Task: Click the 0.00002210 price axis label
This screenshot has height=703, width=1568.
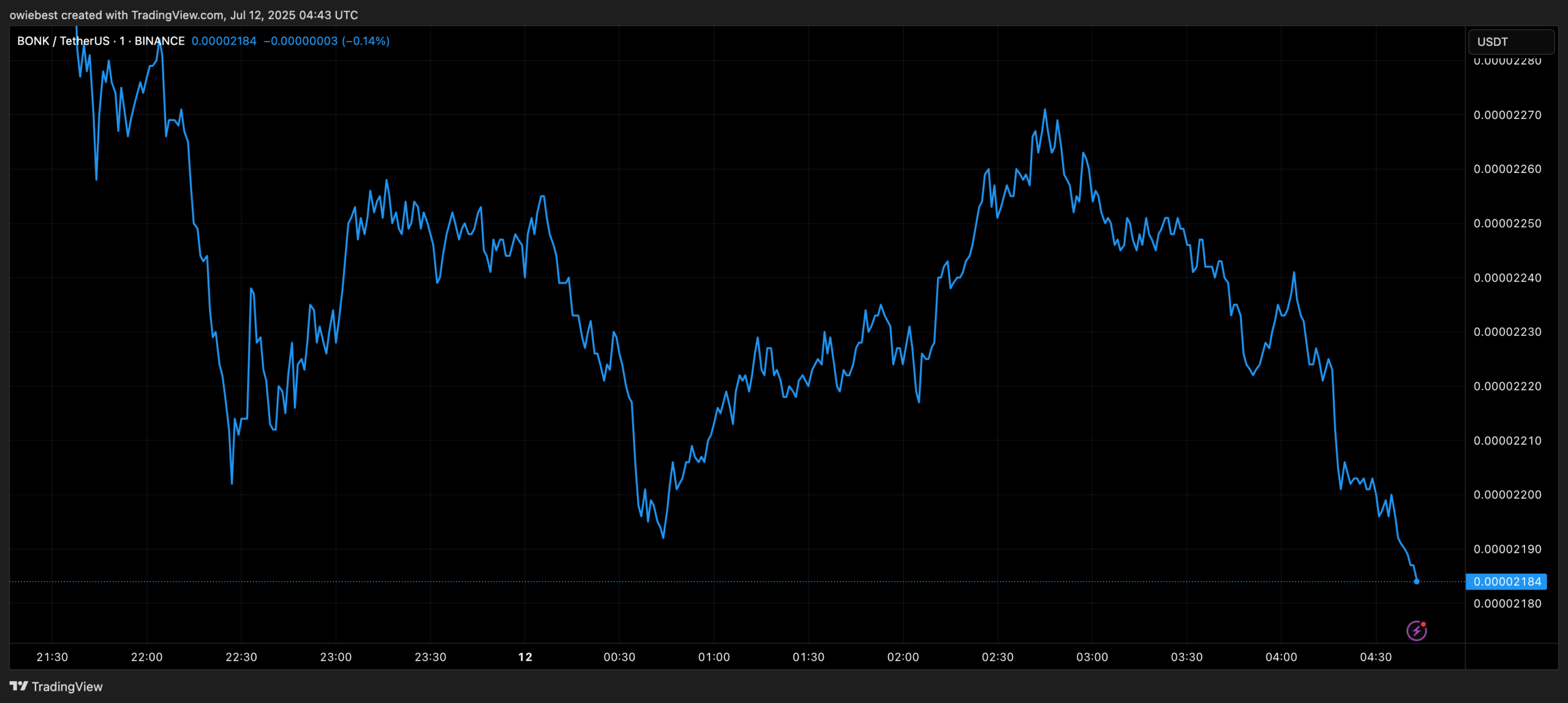Action: click(x=1507, y=441)
